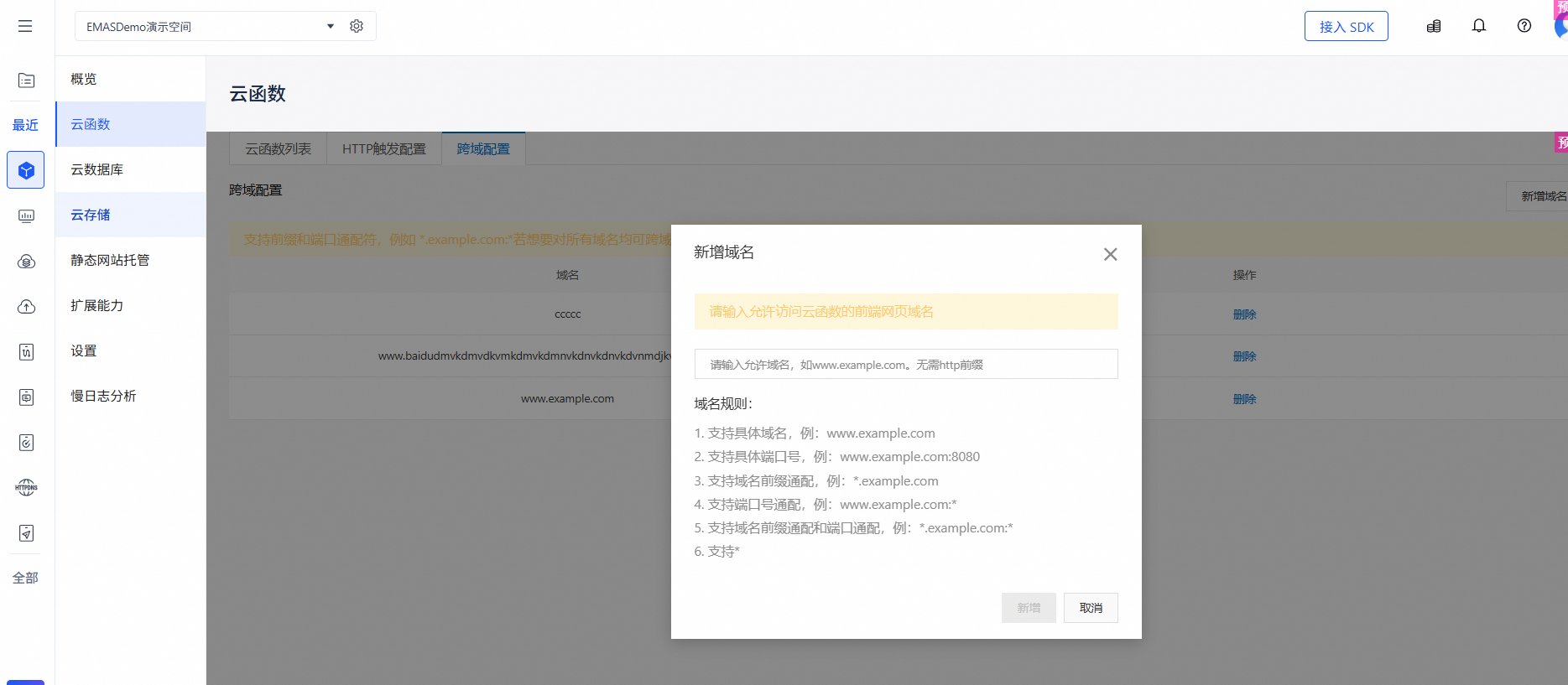
Task: Open the hamburger navigation menu
Action: pyautogui.click(x=25, y=26)
